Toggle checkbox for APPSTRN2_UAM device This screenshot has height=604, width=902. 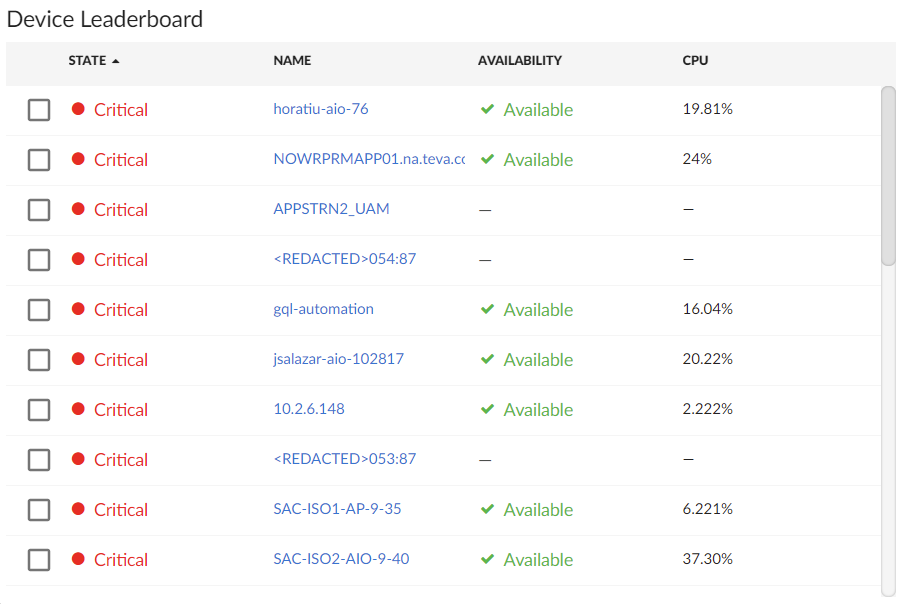(x=39, y=210)
